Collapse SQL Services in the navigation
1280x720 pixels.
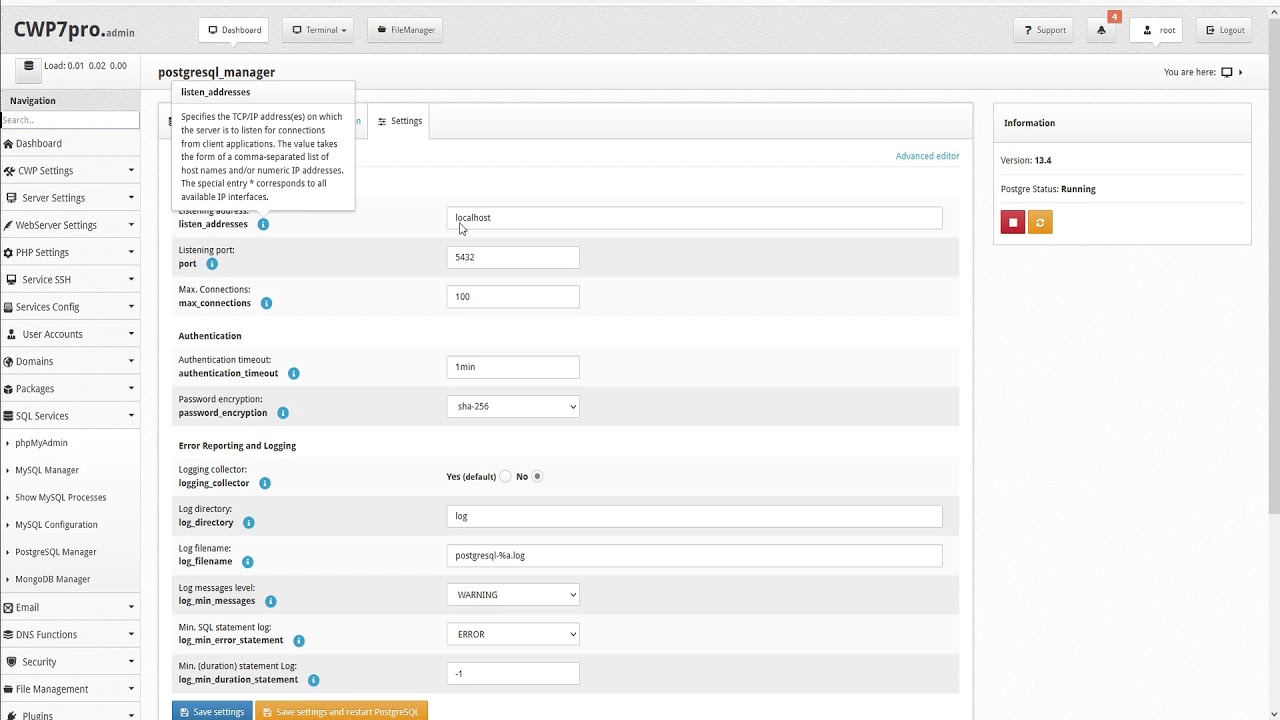point(70,416)
